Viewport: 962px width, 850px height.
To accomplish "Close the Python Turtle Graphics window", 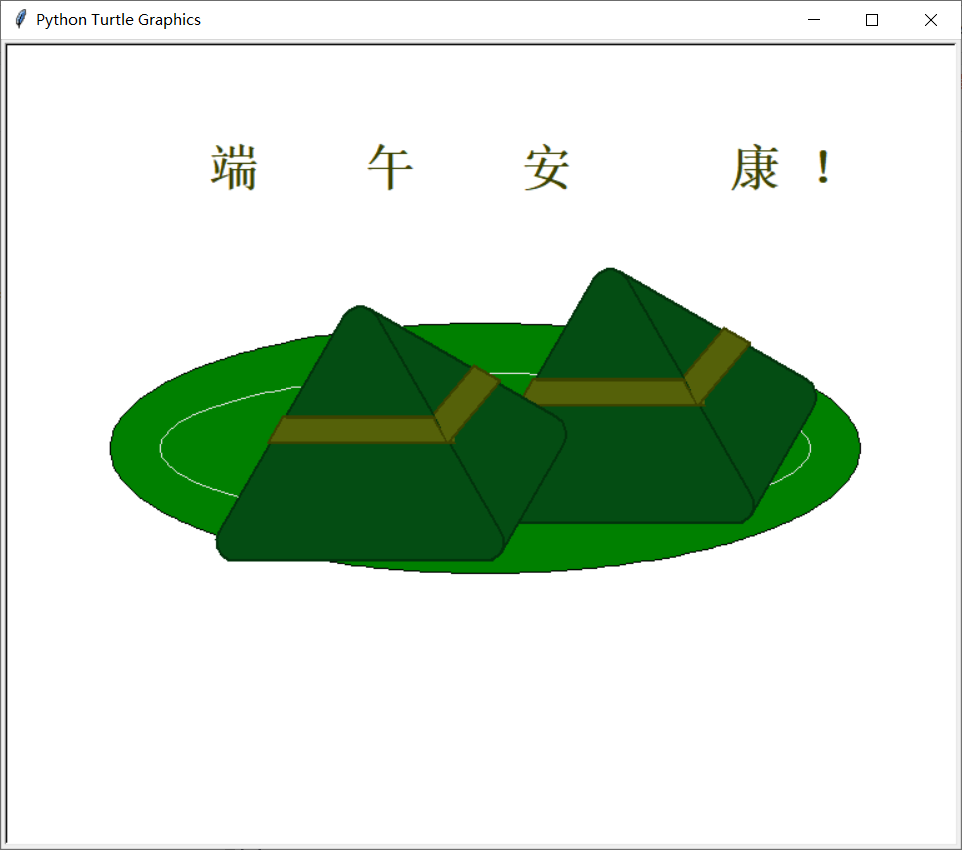I will [x=930, y=20].
